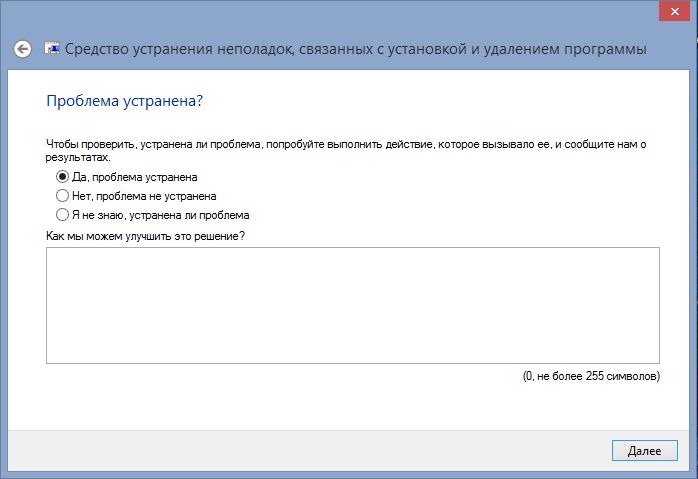Screen dimensions: 698x479
Task: Click the "Как мы можем улучшить это решение?" label
Action: (146, 236)
